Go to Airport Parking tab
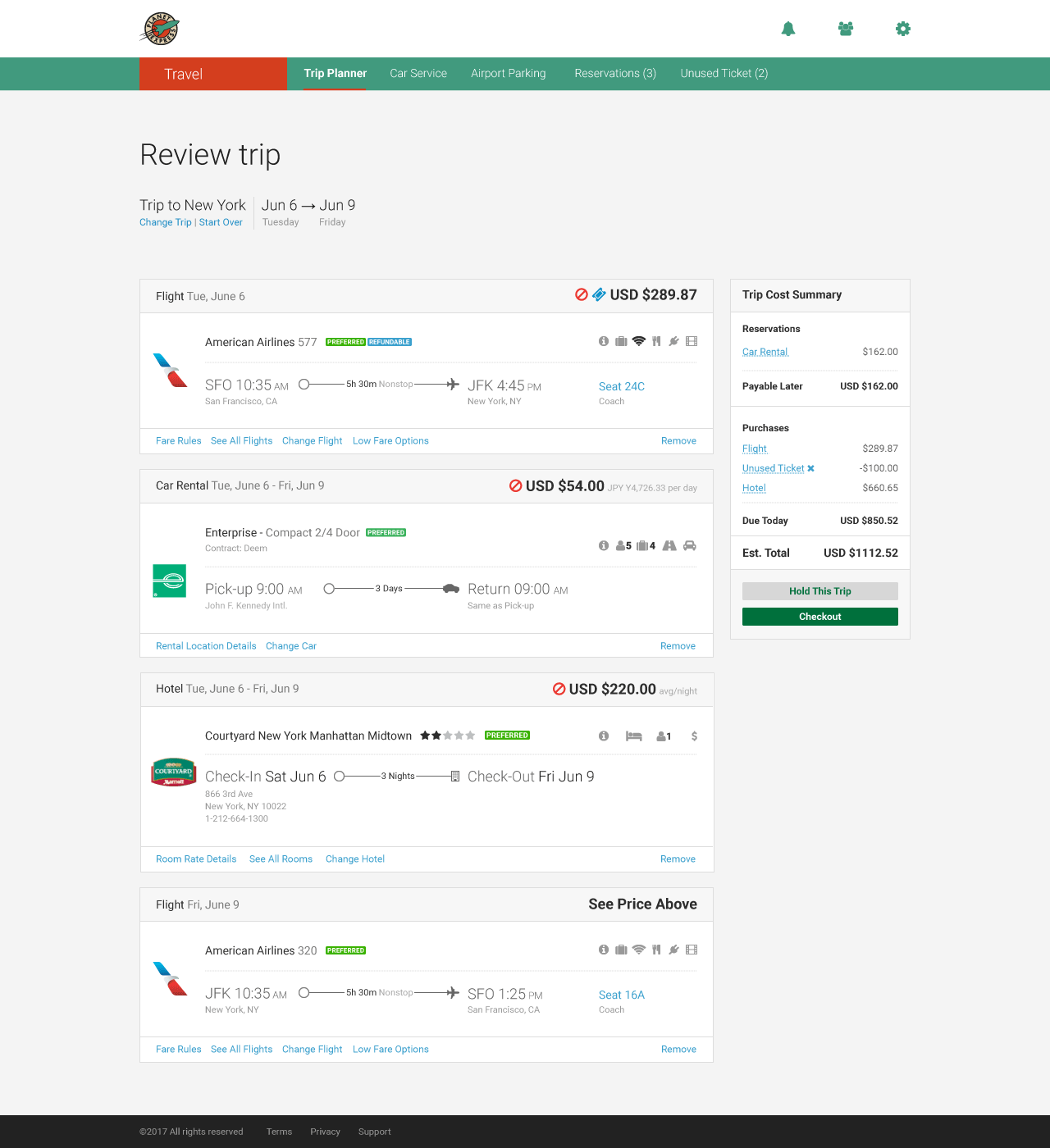The width and height of the screenshot is (1050, 1148). point(509,73)
